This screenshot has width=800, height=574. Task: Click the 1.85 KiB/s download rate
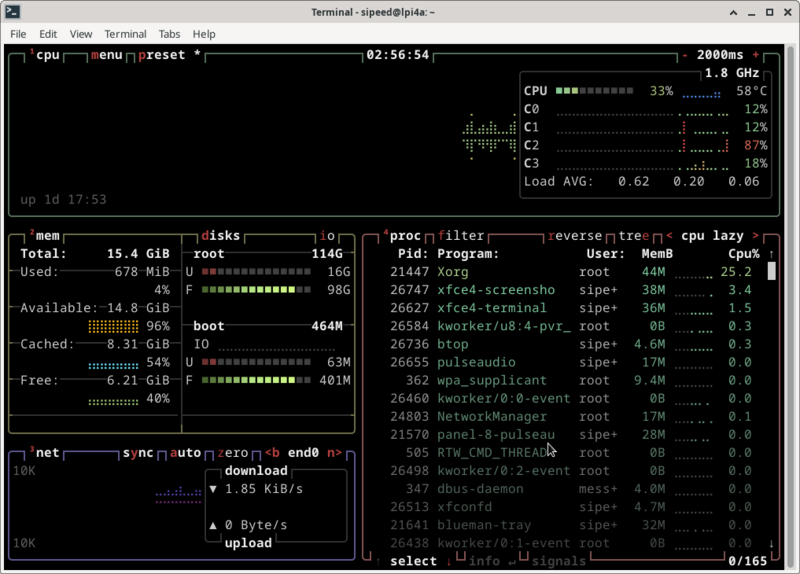[264, 489]
